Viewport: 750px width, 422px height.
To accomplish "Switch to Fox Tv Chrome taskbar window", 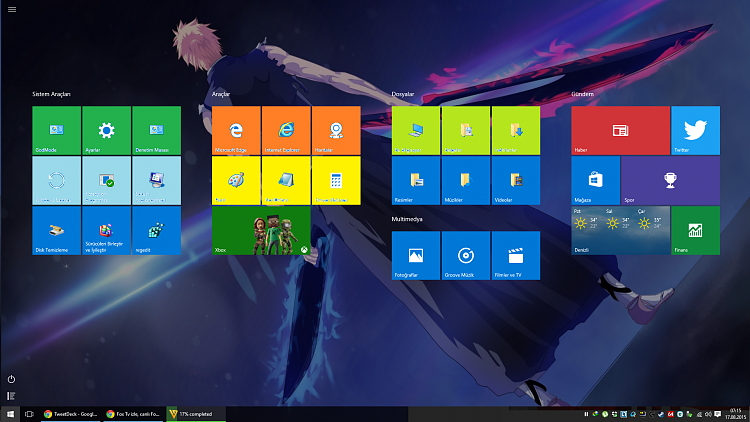I will pos(133,414).
